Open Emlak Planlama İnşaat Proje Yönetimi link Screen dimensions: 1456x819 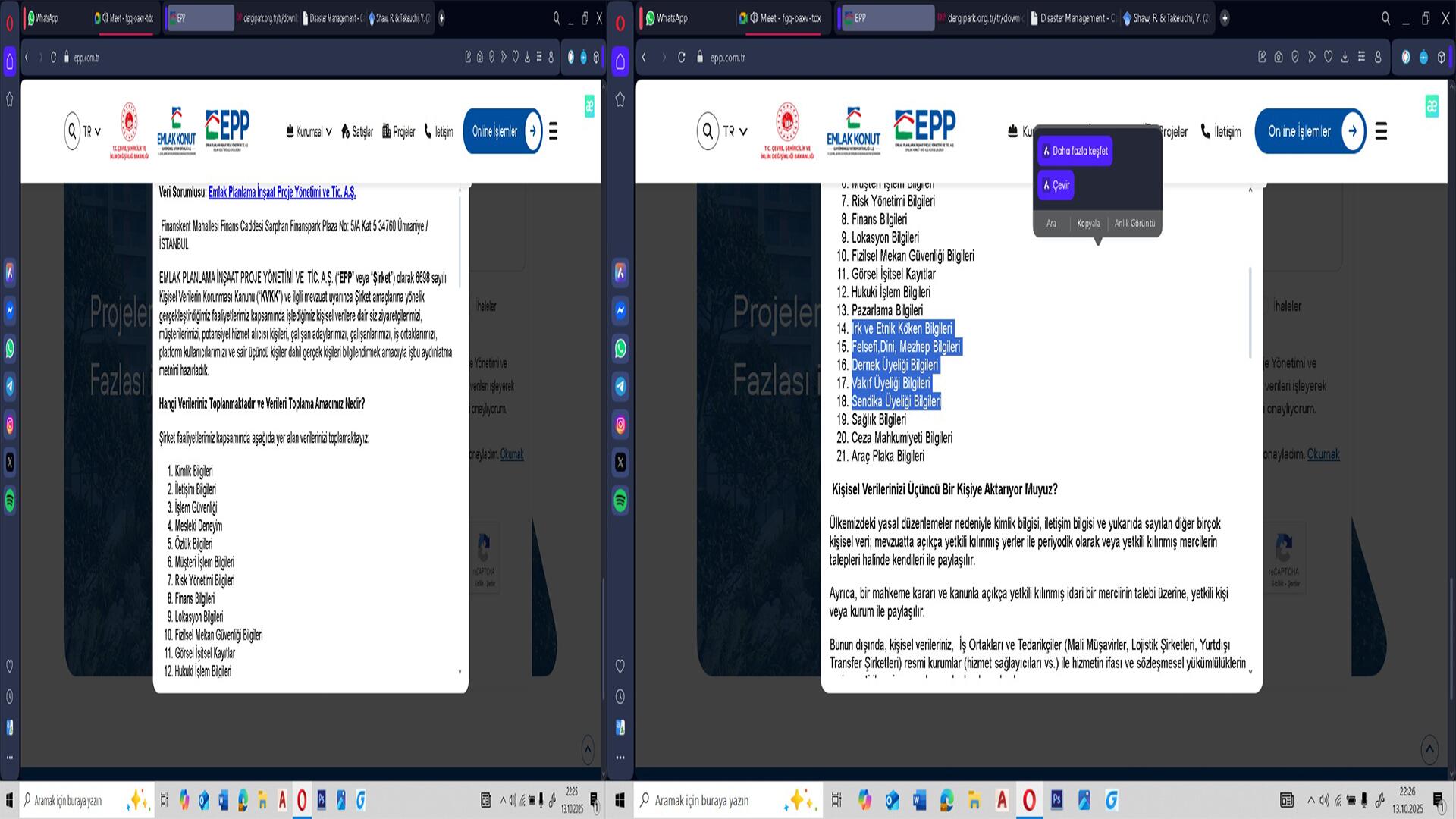coord(282,193)
